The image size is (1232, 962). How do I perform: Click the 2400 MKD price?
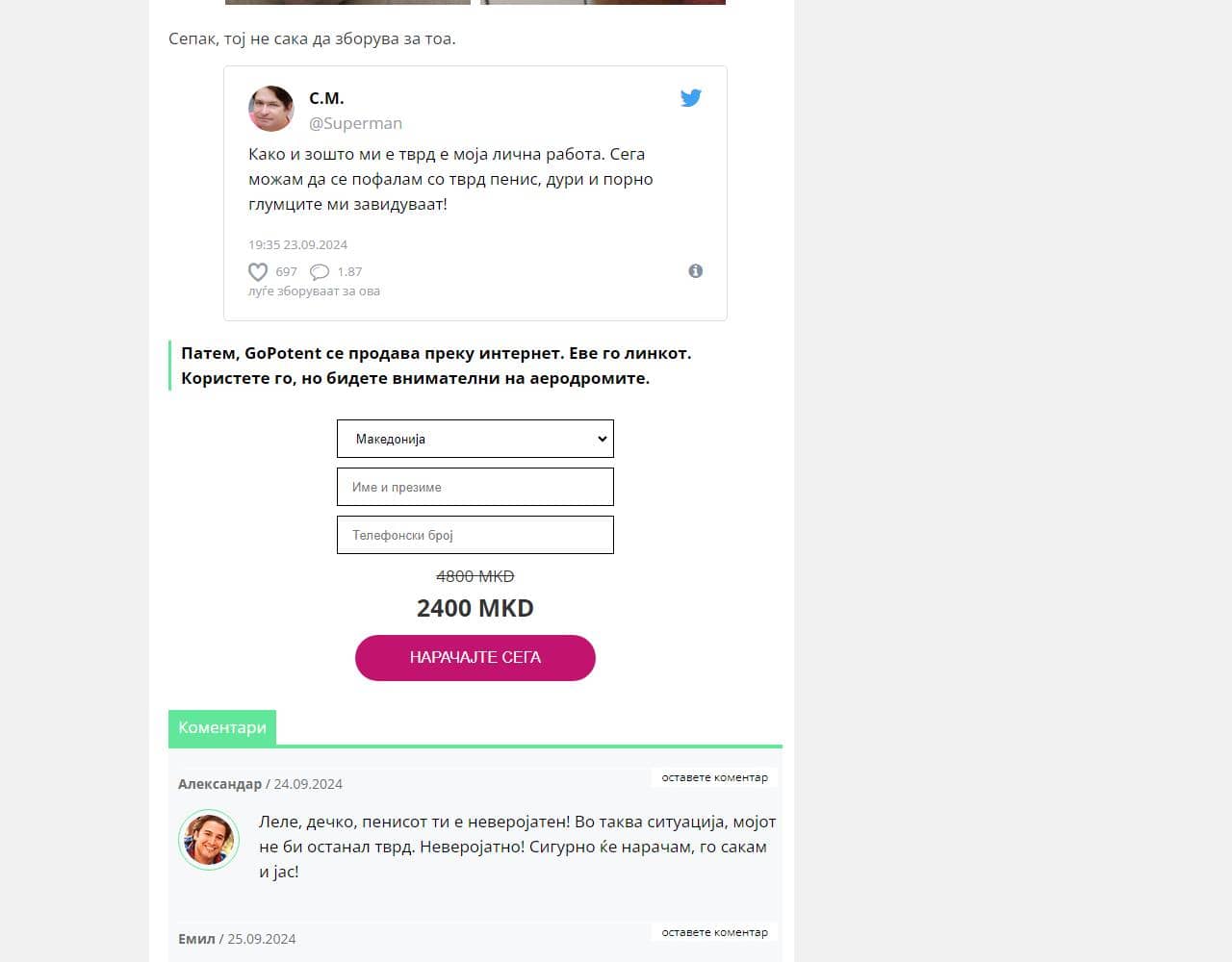pyautogui.click(x=475, y=608)
